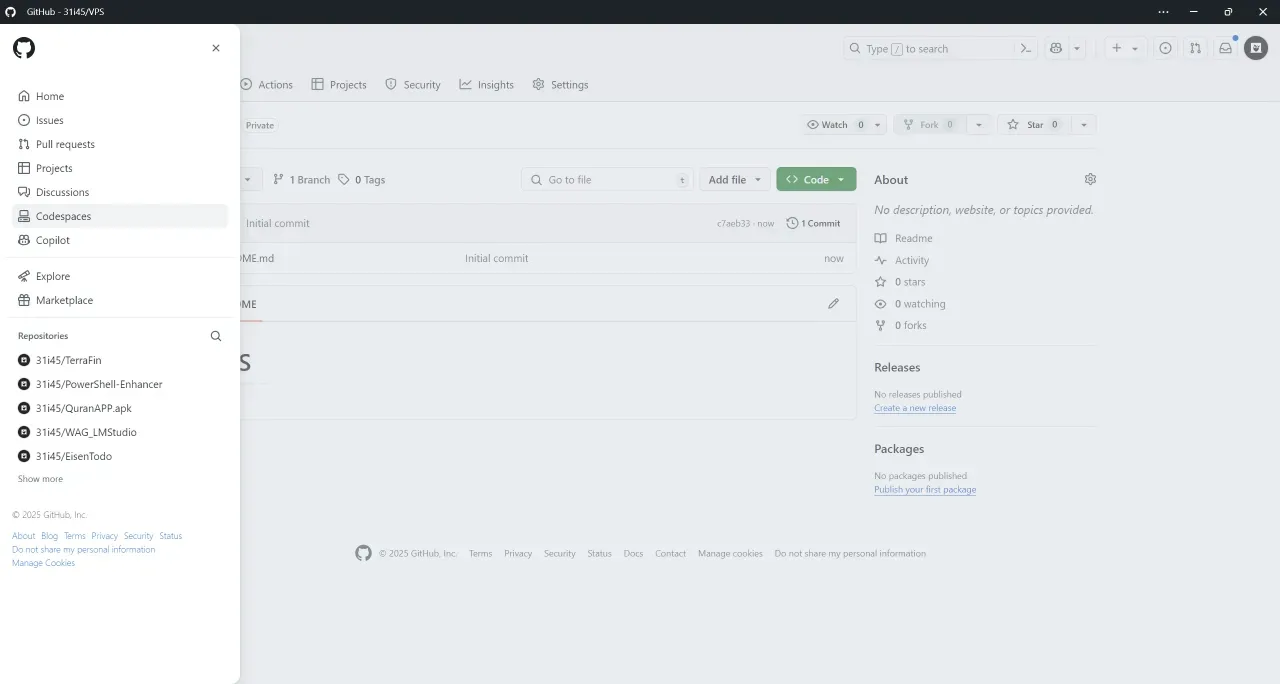The width and height of the screenshot is (1280, 684).
Task: Expand the Copilot dropdown arrow in header
Action: (x=1077, y=48)
